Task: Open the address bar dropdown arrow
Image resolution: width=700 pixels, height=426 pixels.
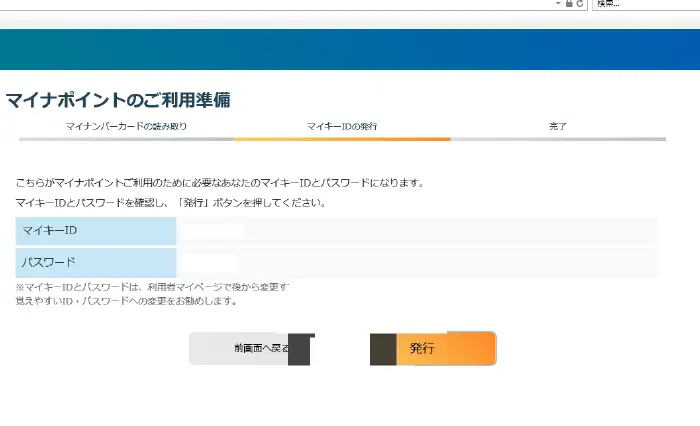Action: (558, 4)
